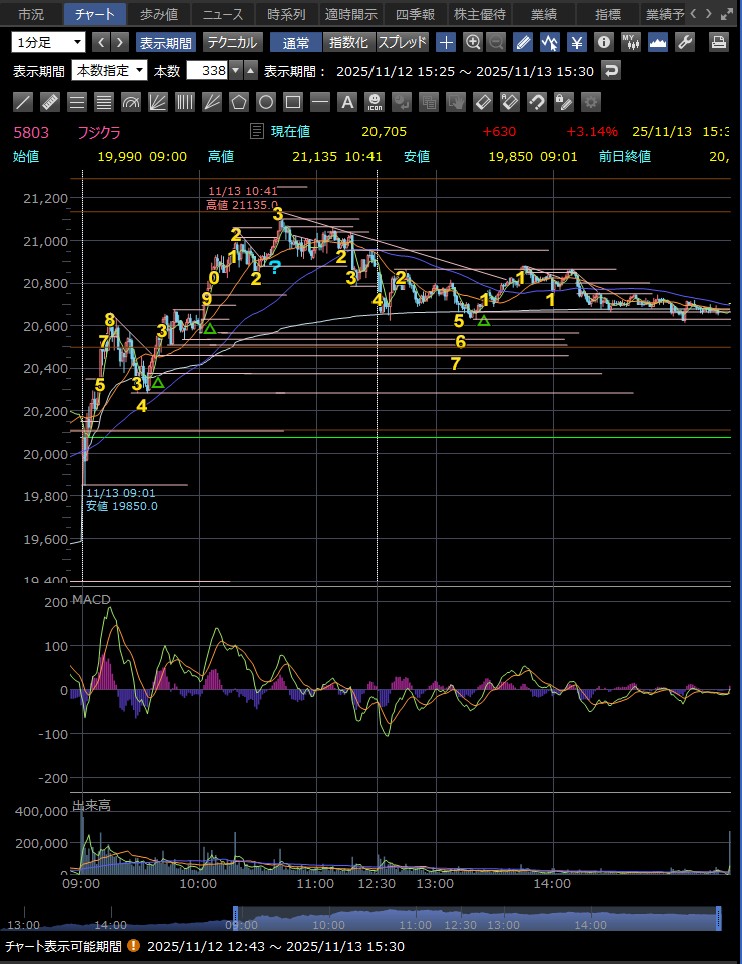This screenshot has height=964, width=742.
Task: Toggle the yen price display button
Action: click(577, 43)
